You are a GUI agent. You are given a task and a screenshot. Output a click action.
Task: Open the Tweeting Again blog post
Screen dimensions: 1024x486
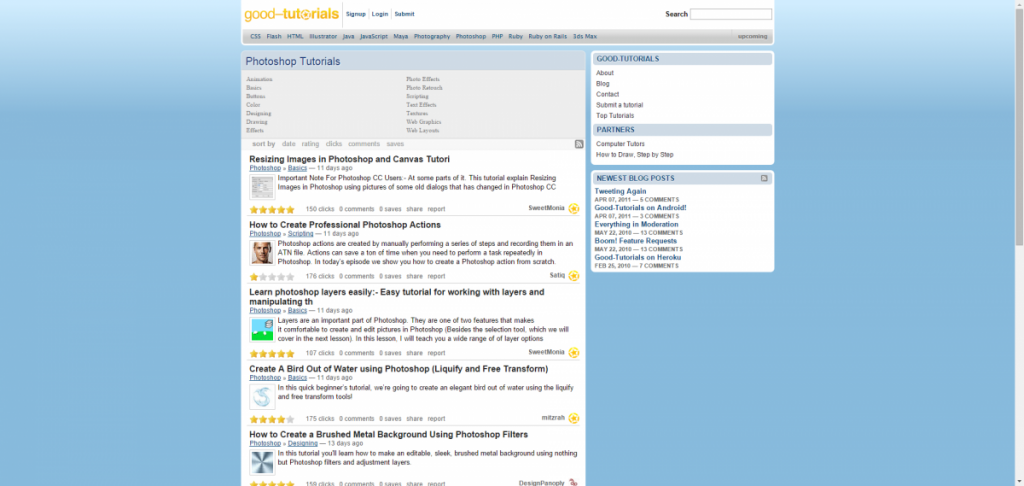click(620, 191)
